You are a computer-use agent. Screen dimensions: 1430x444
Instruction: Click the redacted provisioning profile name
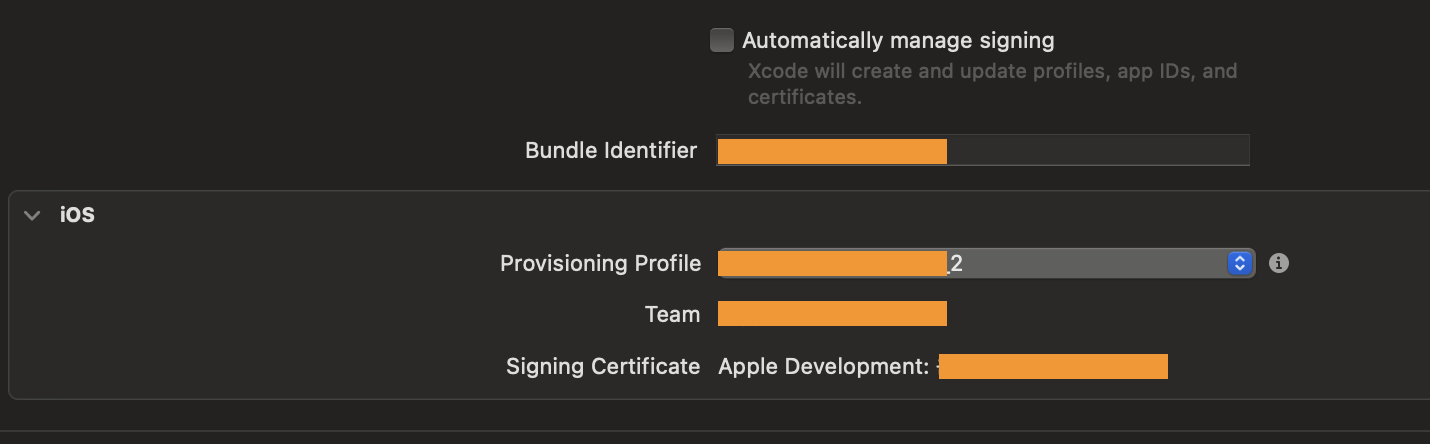coord(832,264)
